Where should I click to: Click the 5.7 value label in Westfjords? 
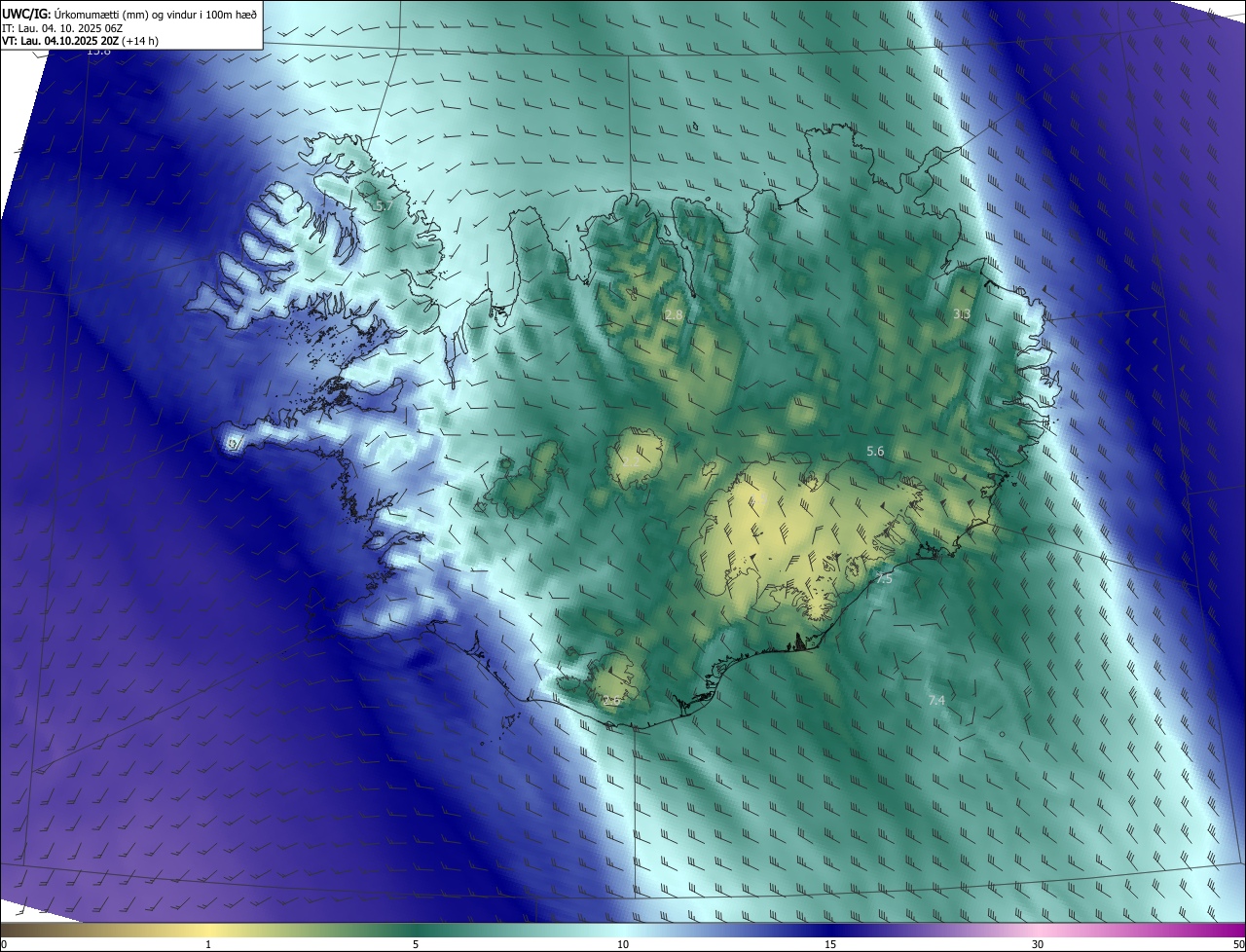pyautogui.click(x=384, y=206)
